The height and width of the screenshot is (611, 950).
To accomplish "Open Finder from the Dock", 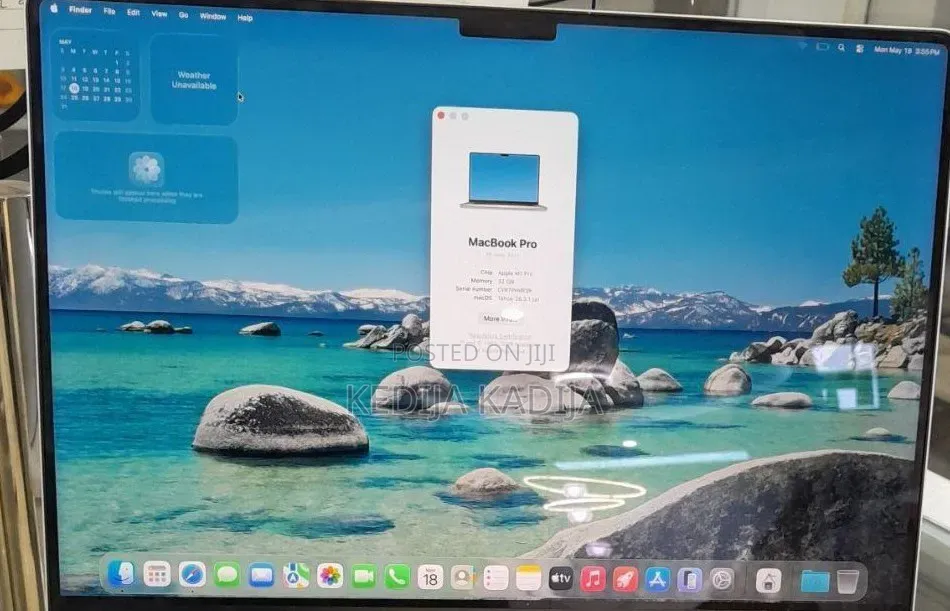I will click(121, 573).
